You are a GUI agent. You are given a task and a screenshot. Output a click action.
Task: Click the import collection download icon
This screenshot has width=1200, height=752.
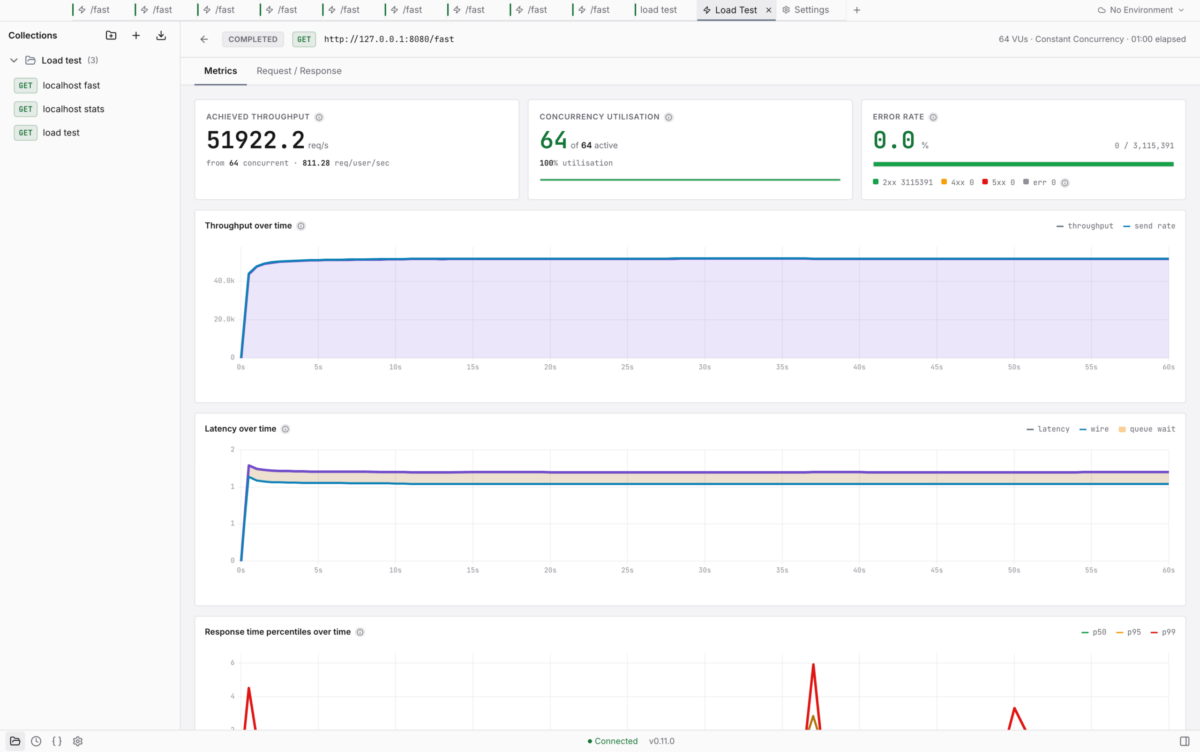pyautogui.click(x=161, y=35)
